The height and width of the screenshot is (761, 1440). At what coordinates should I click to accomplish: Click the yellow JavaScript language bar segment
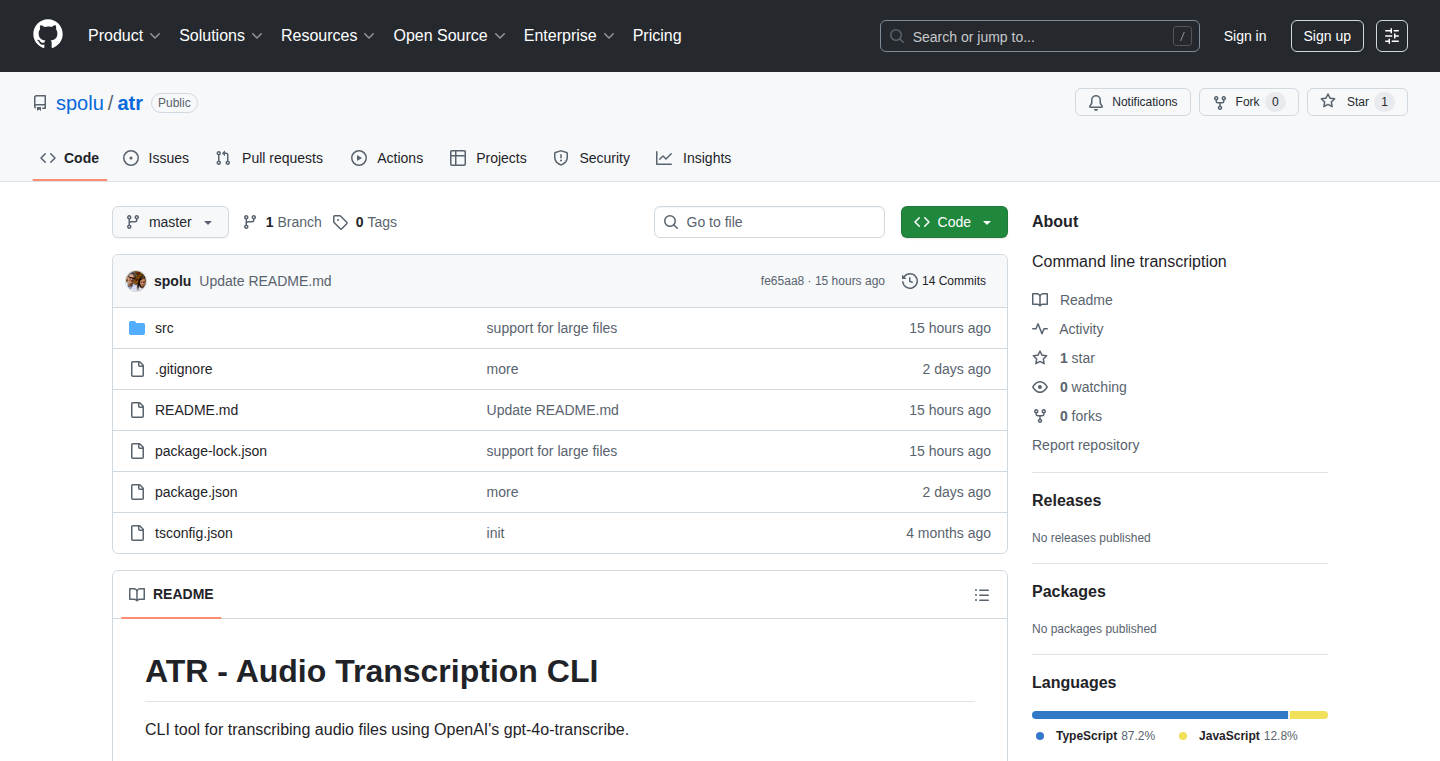coord(1309,715)
